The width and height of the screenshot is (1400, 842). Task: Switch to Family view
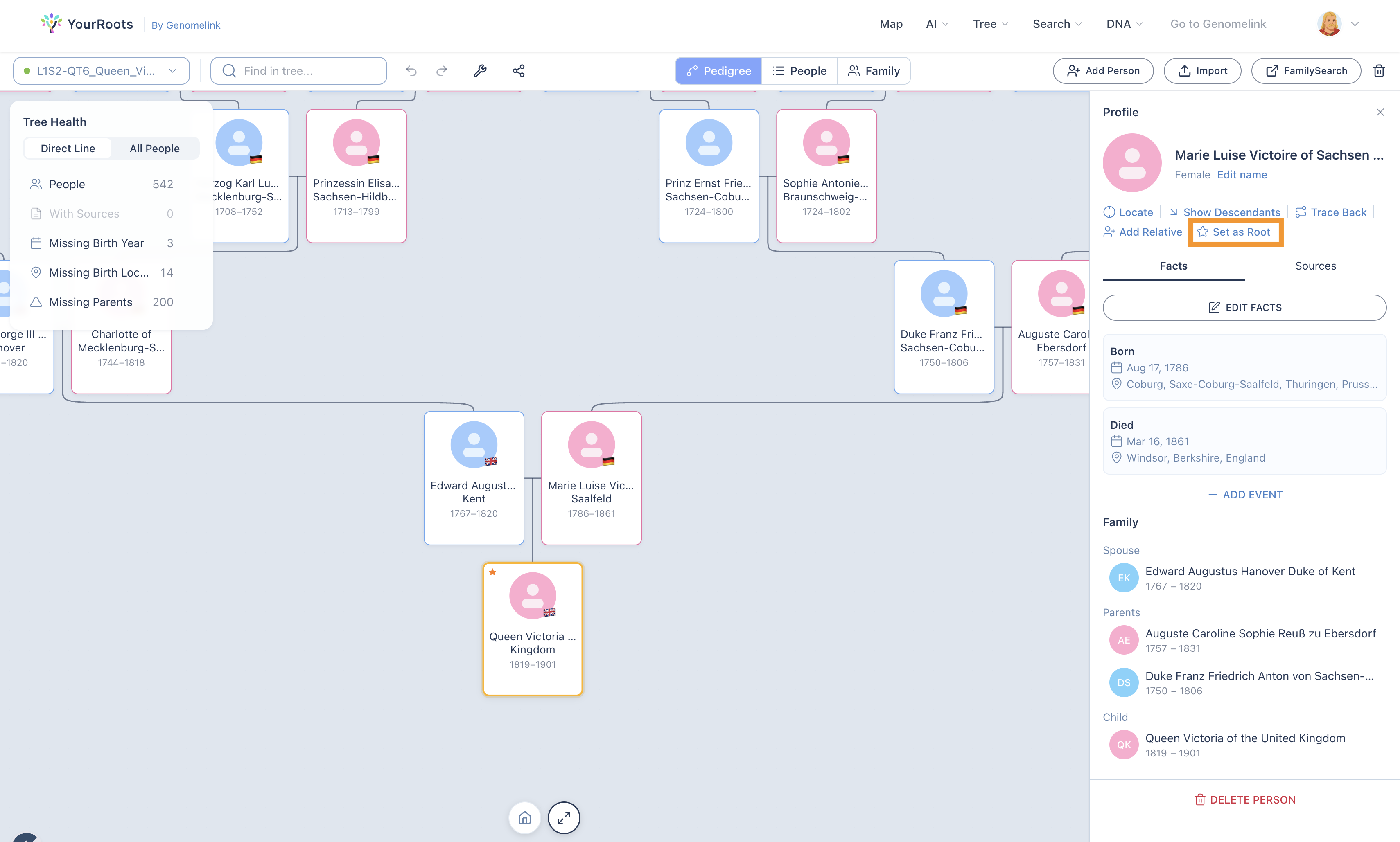[874, 71]
